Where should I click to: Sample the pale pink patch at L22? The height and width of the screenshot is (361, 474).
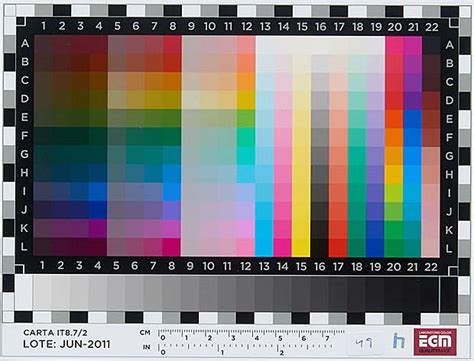(431, 248)
